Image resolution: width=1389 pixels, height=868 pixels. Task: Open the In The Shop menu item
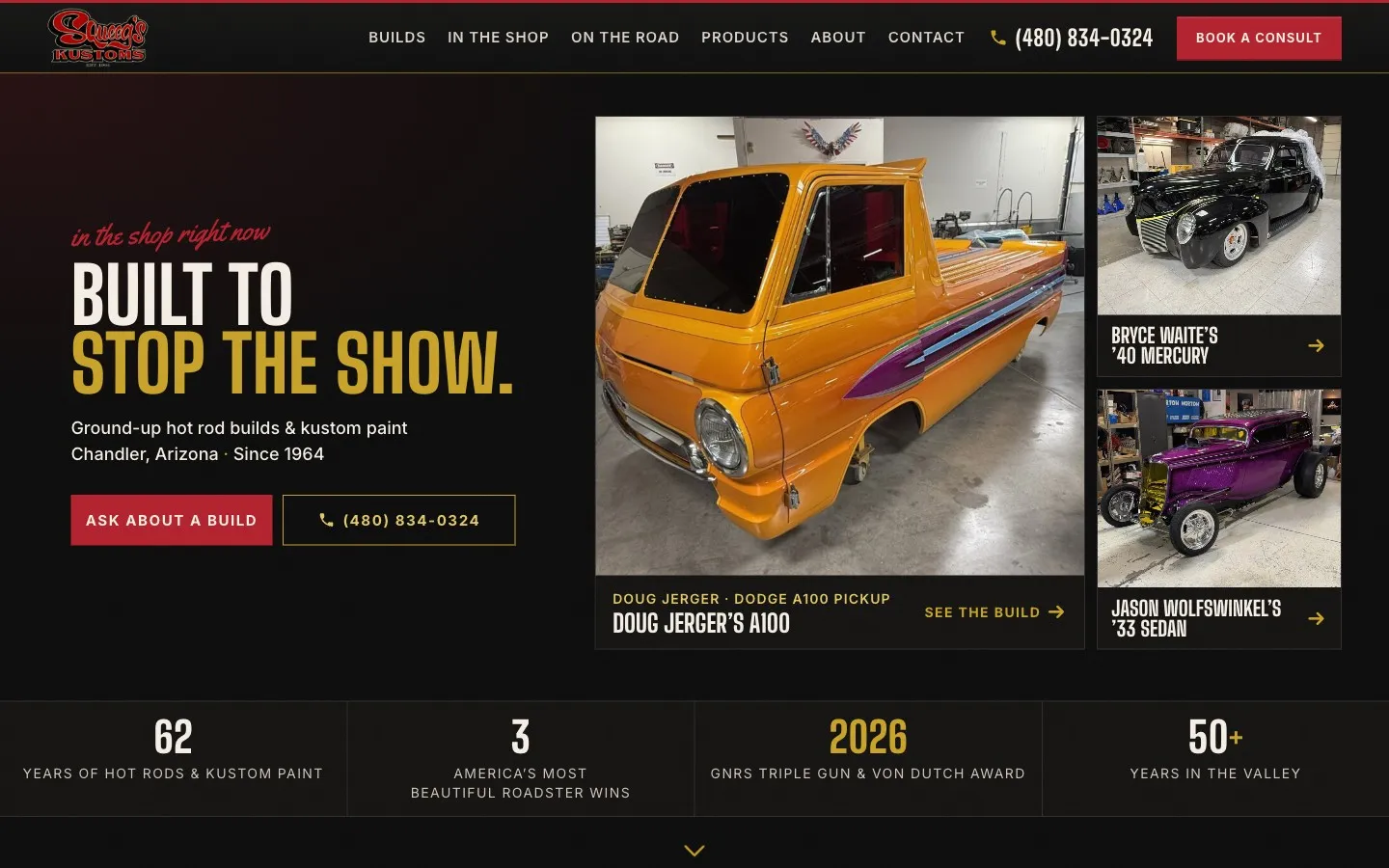click(x=498, y=38)
